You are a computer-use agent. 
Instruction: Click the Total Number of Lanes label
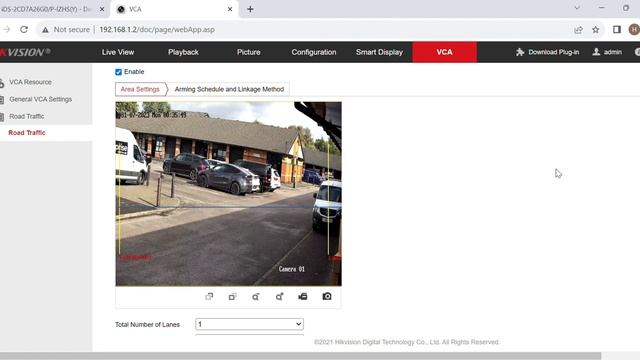(147, 324)
